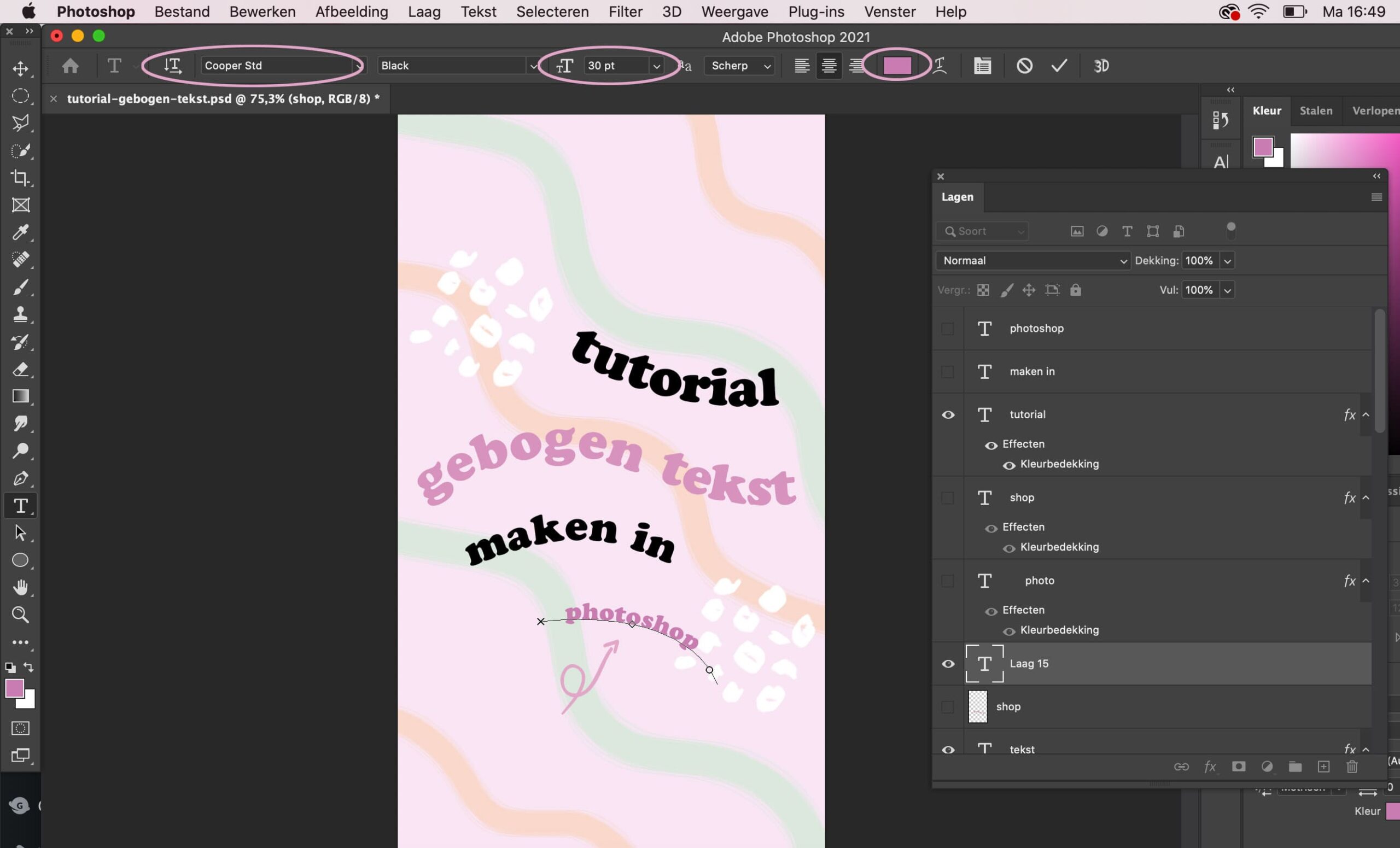
Task: Select the Eraser tool
Action: (21, 369)
